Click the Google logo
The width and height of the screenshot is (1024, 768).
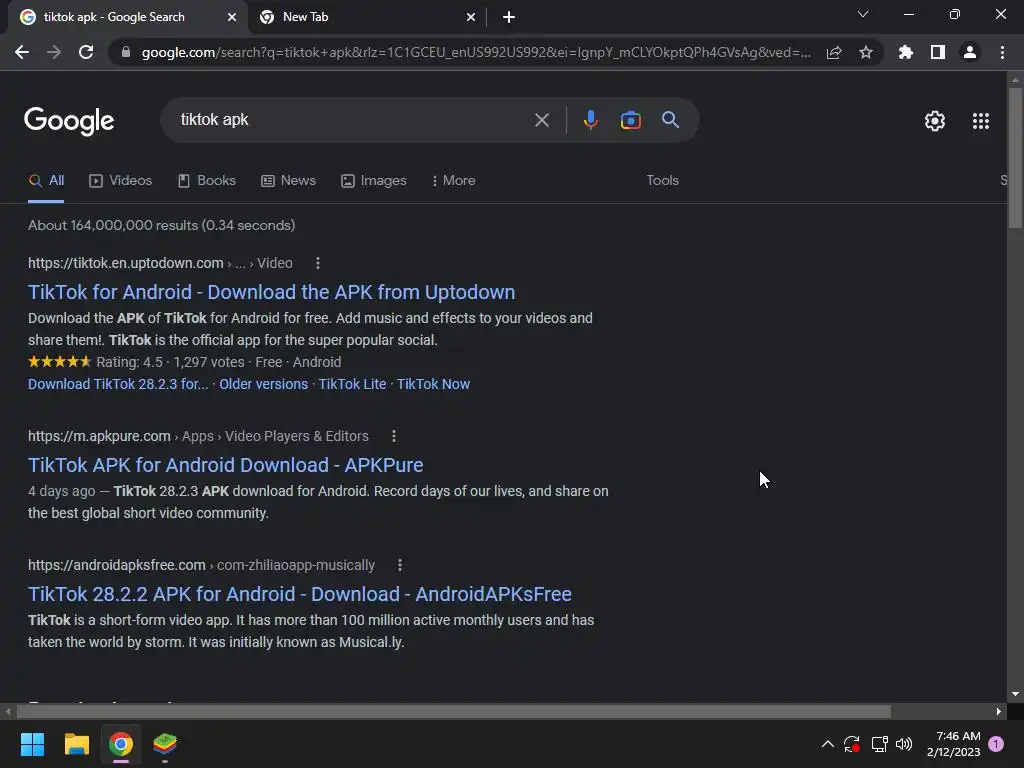pos(69,121)
